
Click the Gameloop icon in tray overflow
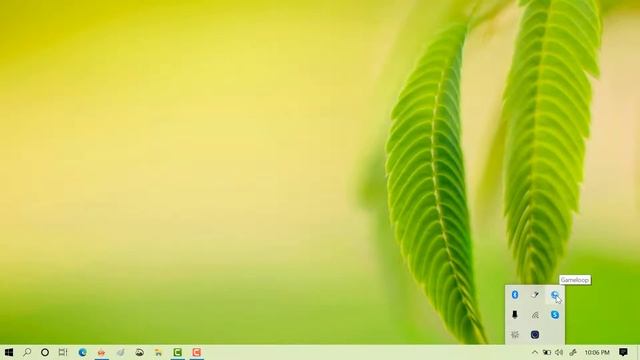pos(555,295)
